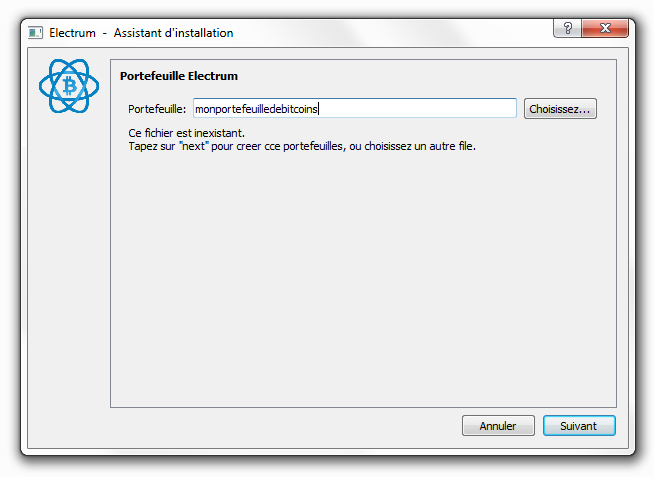654x477 pixels.
Task: Click the Bitcoin symbol inside the logo
Action: coord(70,86)
